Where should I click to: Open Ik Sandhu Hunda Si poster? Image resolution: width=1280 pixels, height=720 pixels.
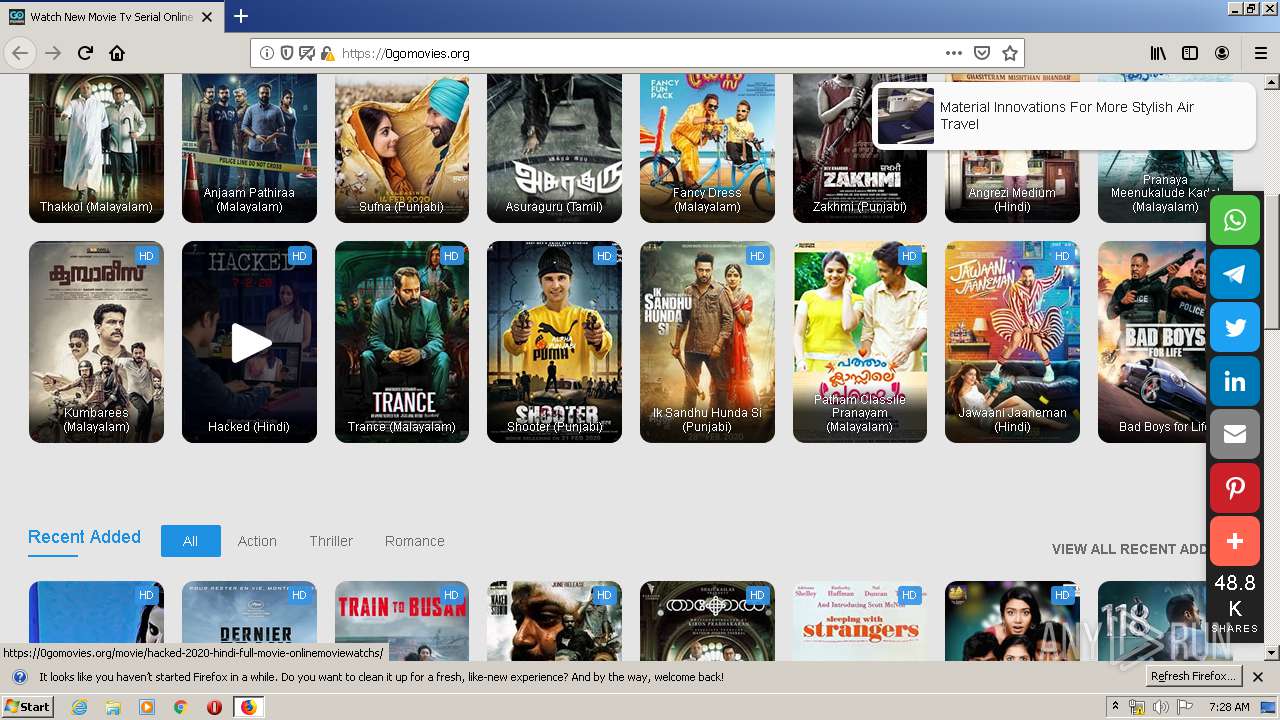tap(707, 342)
